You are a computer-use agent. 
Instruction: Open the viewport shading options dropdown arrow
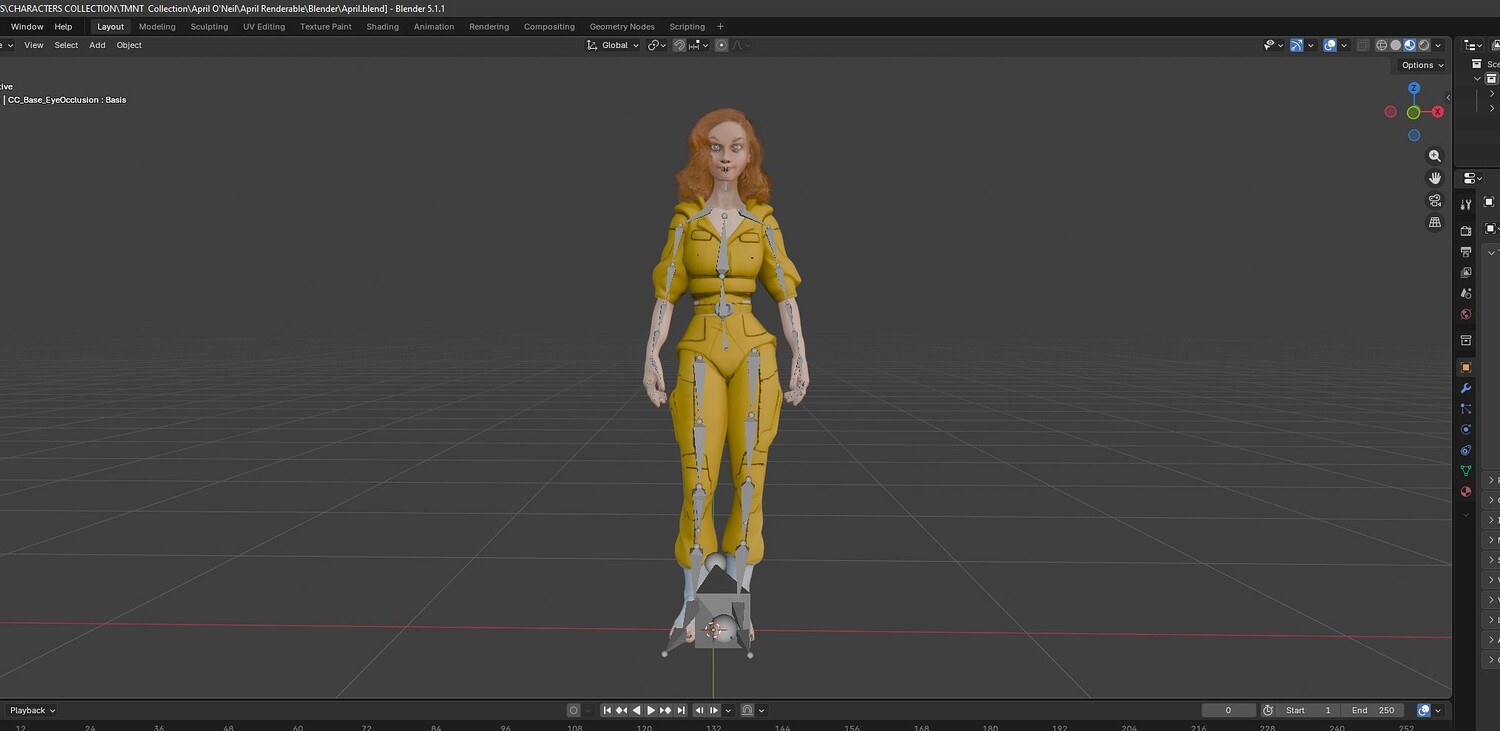(x=1439, y=45)
